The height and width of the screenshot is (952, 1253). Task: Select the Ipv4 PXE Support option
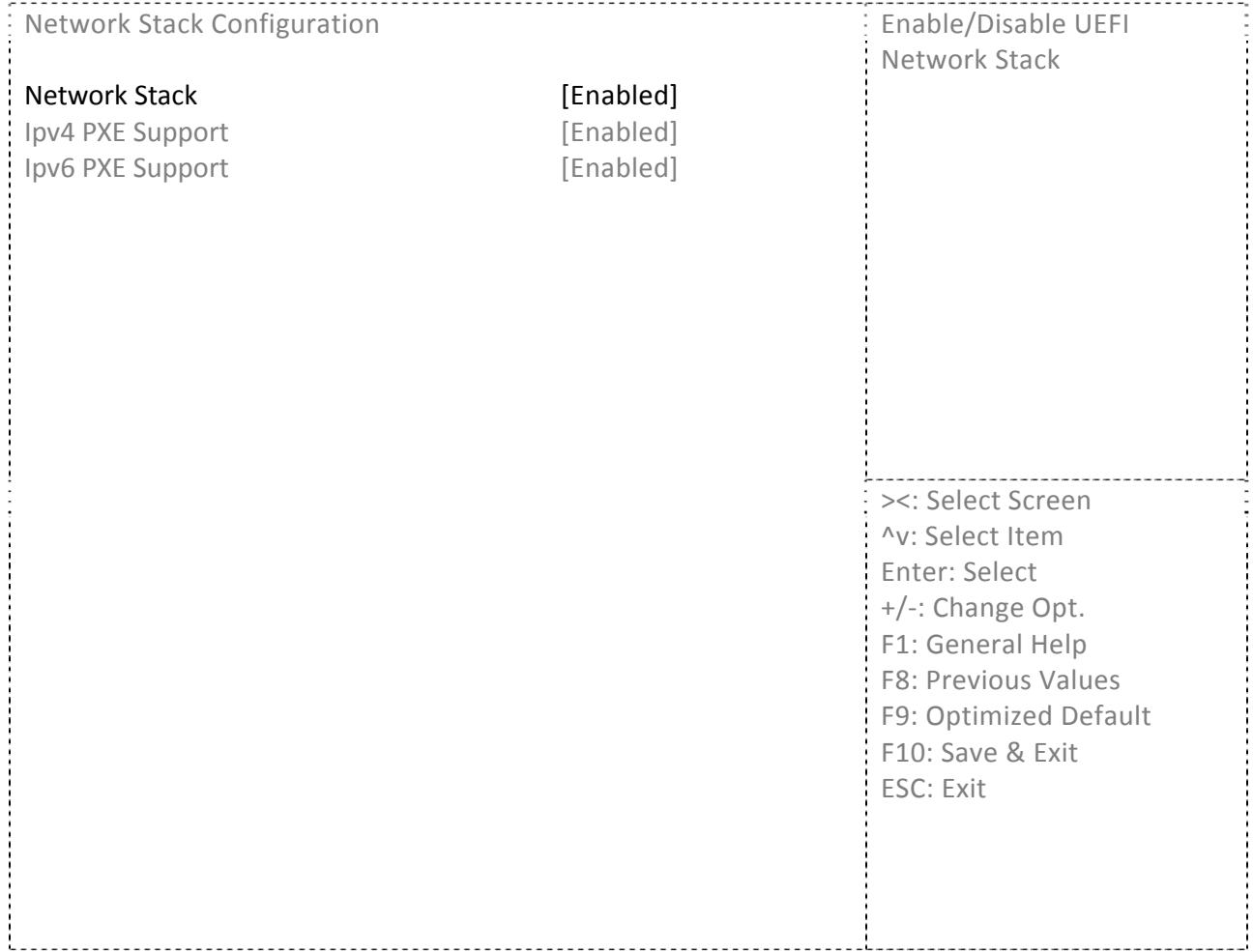[x=127, y=132]
